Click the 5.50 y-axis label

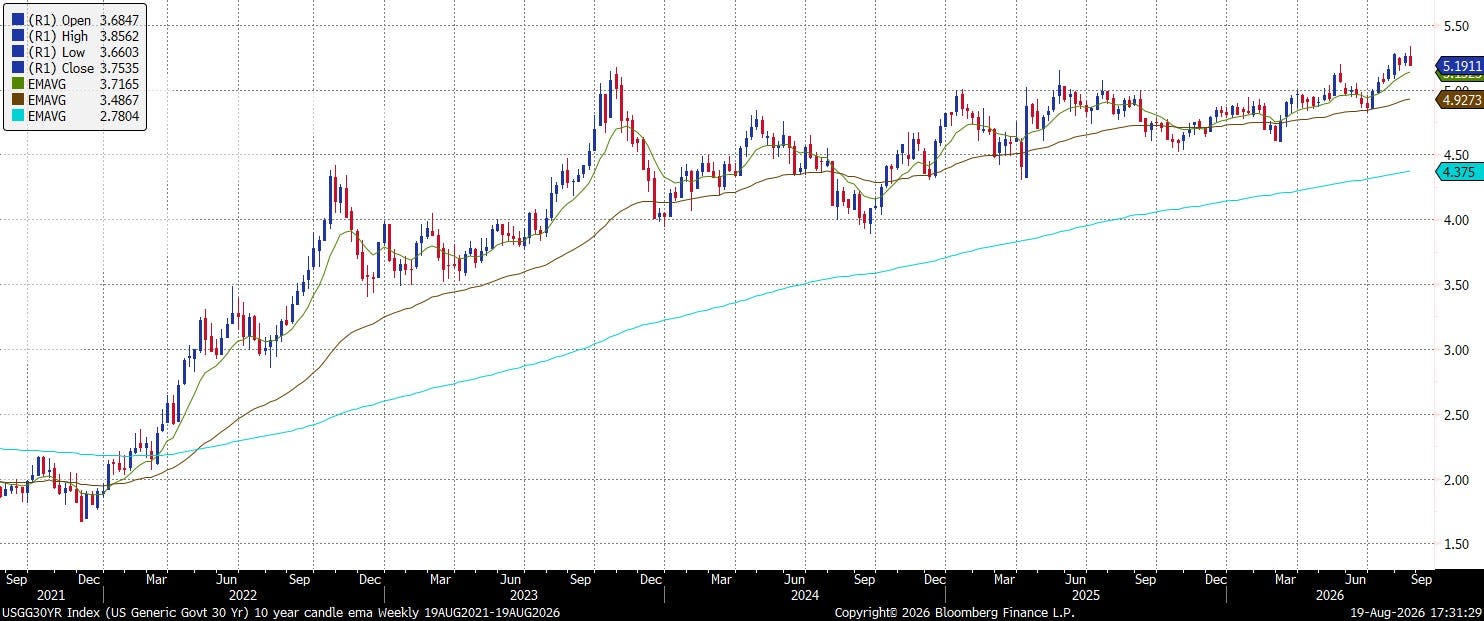coord(1456,25)
